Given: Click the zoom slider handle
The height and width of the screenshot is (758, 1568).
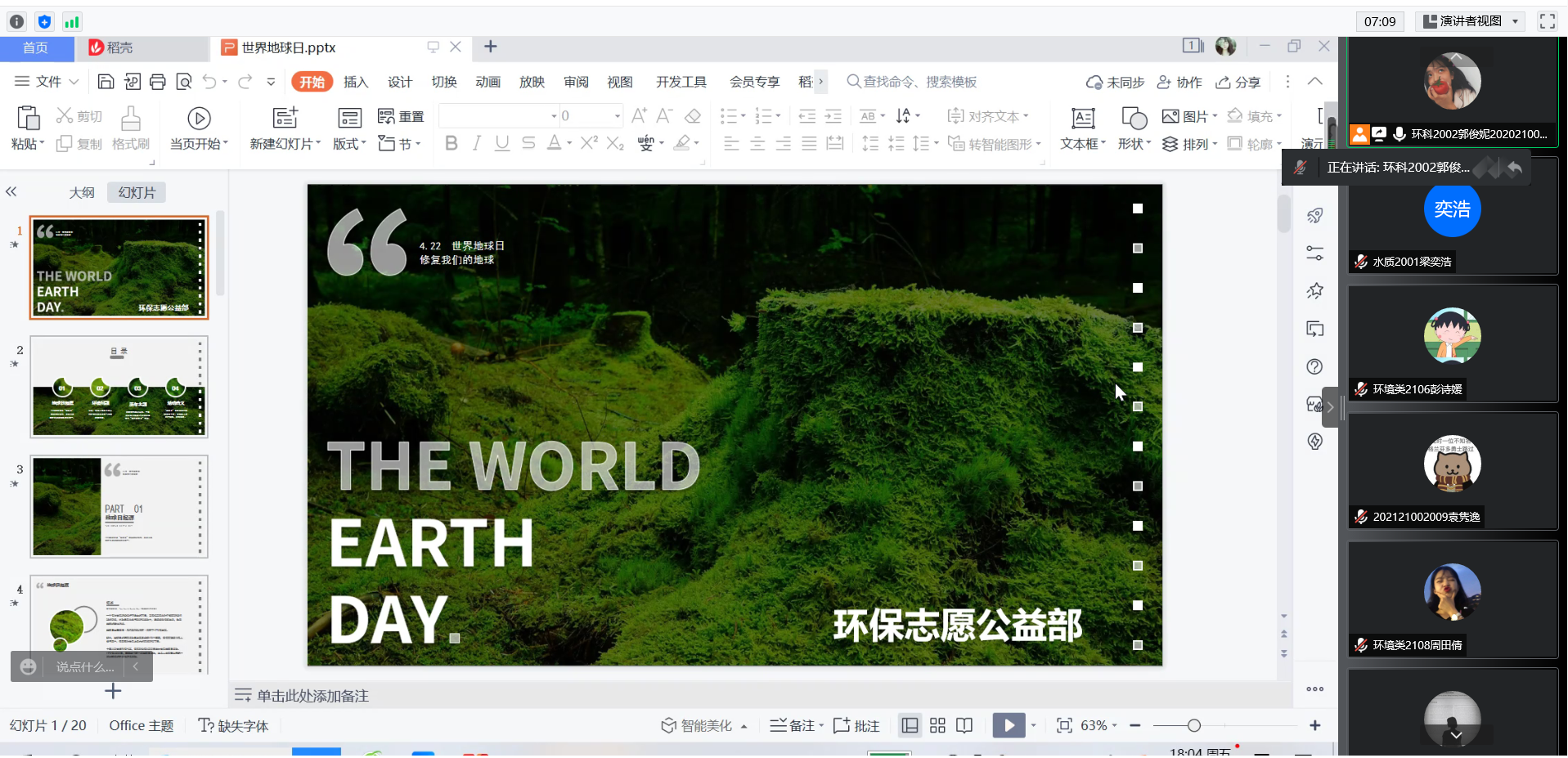Looking at the screenshot, I should (1193, 726).
